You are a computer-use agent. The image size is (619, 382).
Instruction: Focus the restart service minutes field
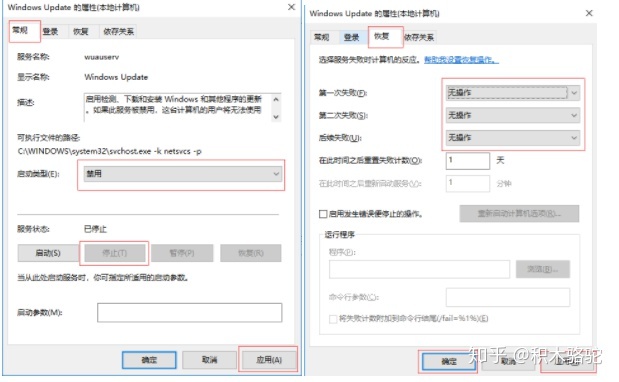coord(468,183)
